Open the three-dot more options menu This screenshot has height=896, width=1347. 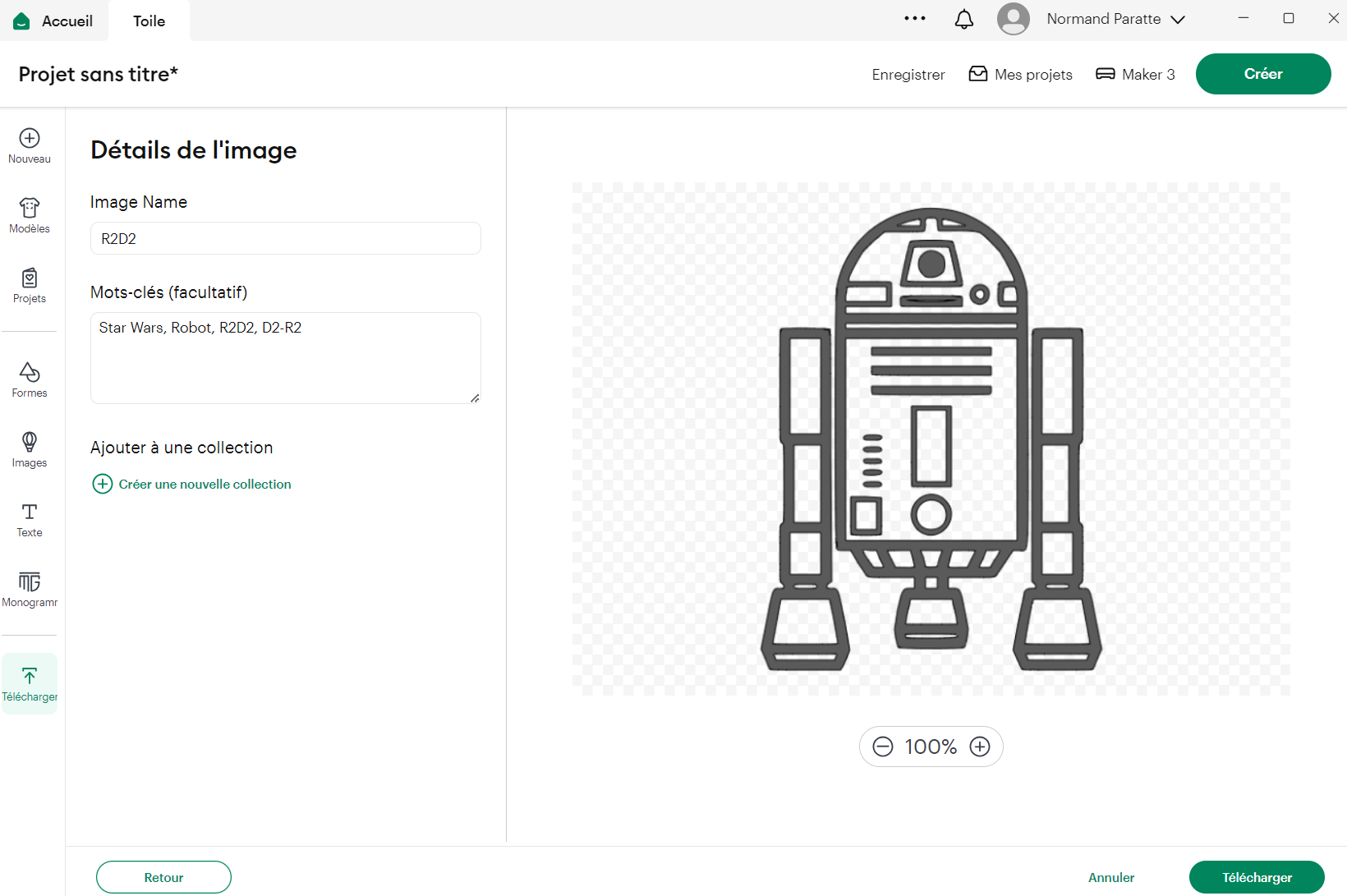click(914, 19)
